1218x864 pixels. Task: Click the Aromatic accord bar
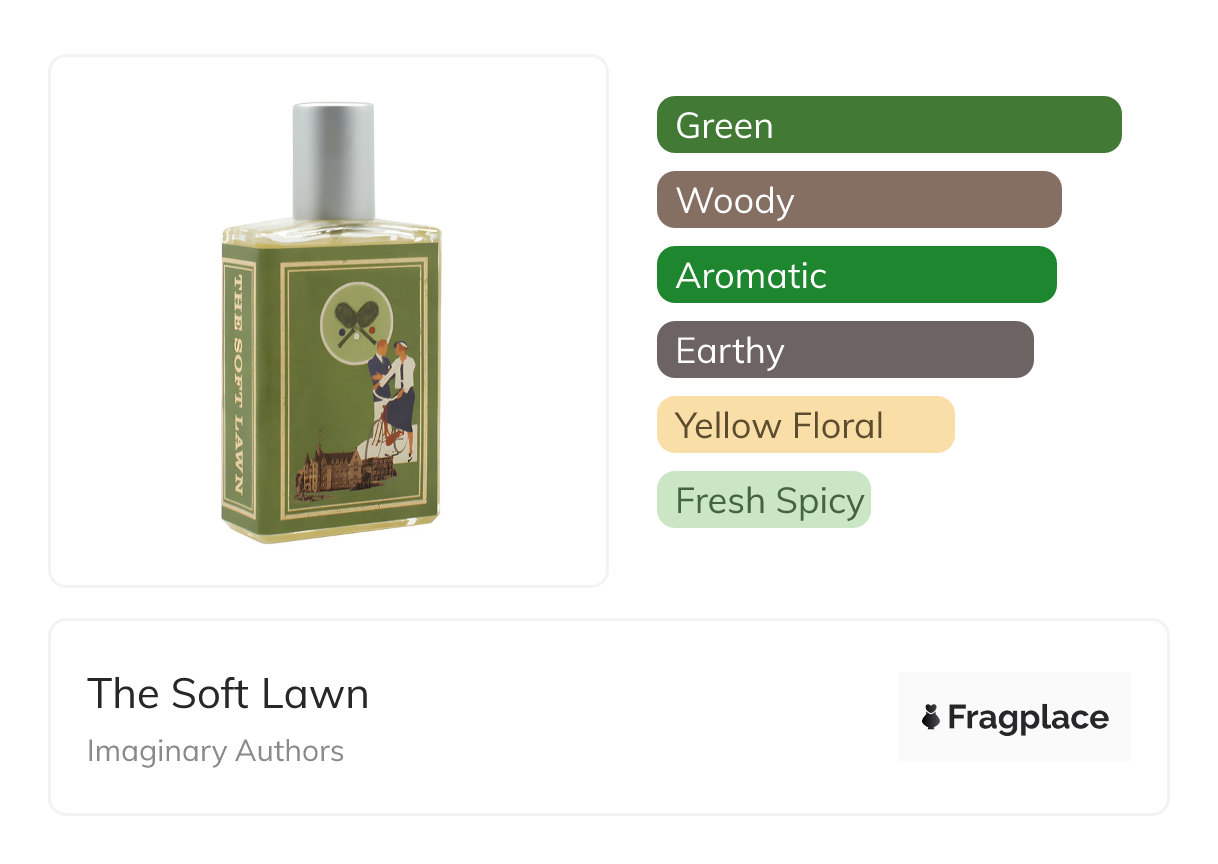pos(856,275)
